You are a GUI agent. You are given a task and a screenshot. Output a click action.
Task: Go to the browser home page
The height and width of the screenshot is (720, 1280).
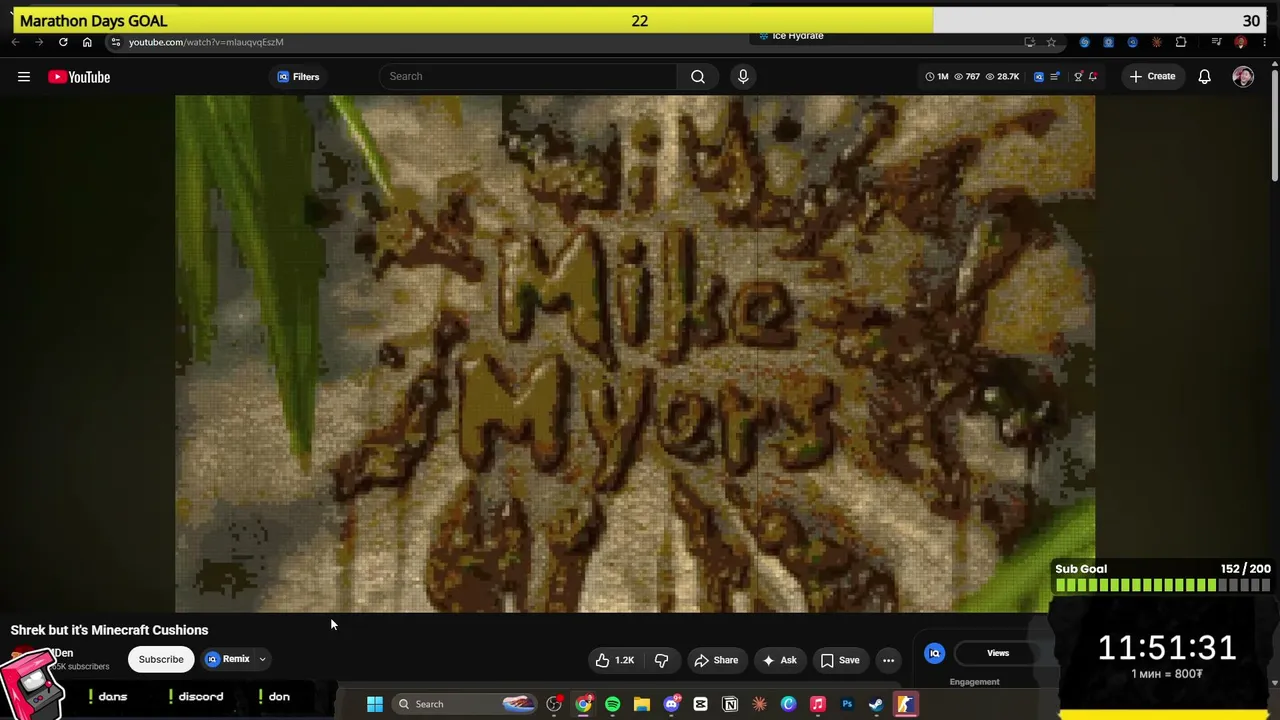point(87,42)
